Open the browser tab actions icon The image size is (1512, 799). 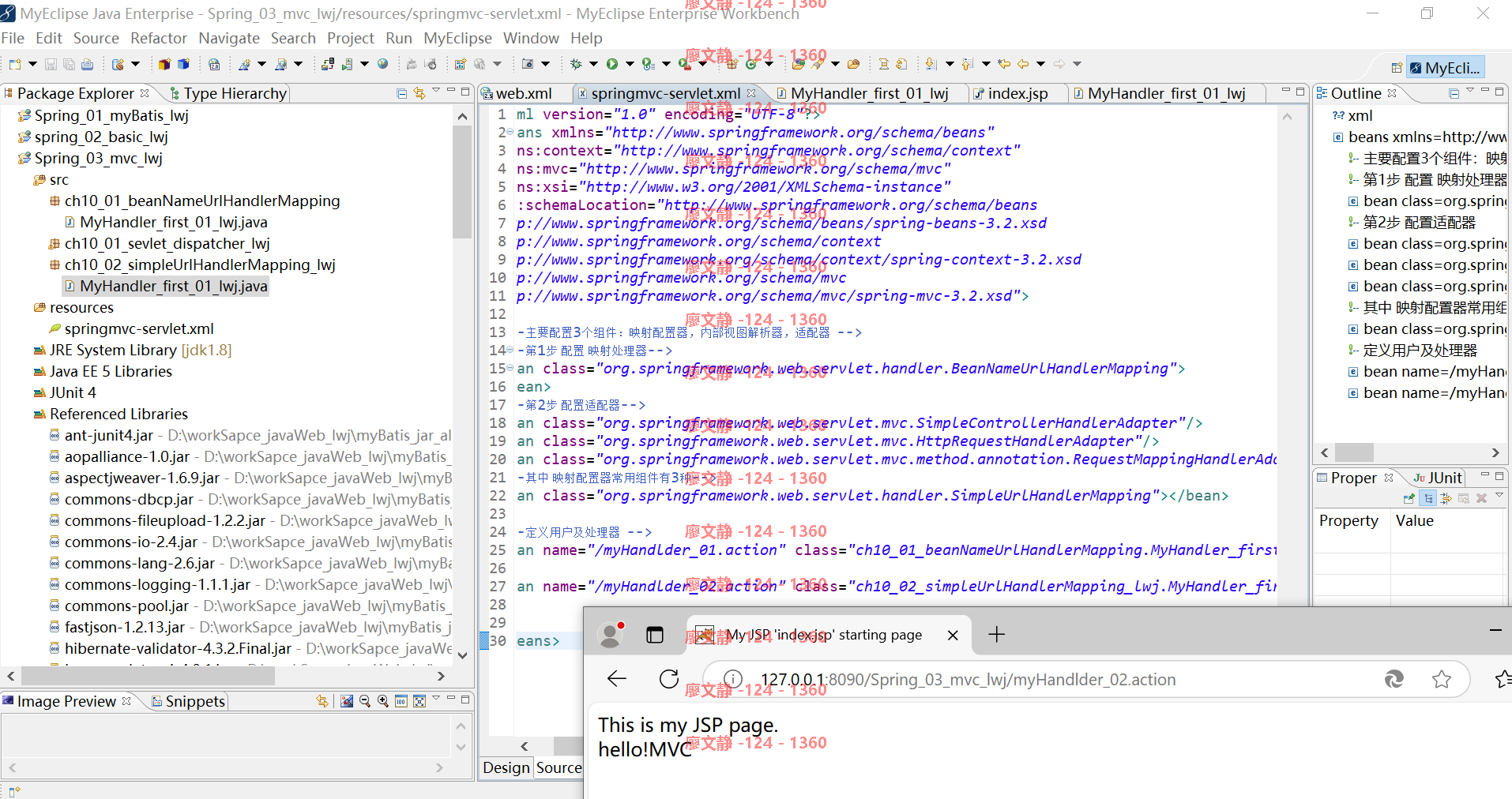point(655,635)
